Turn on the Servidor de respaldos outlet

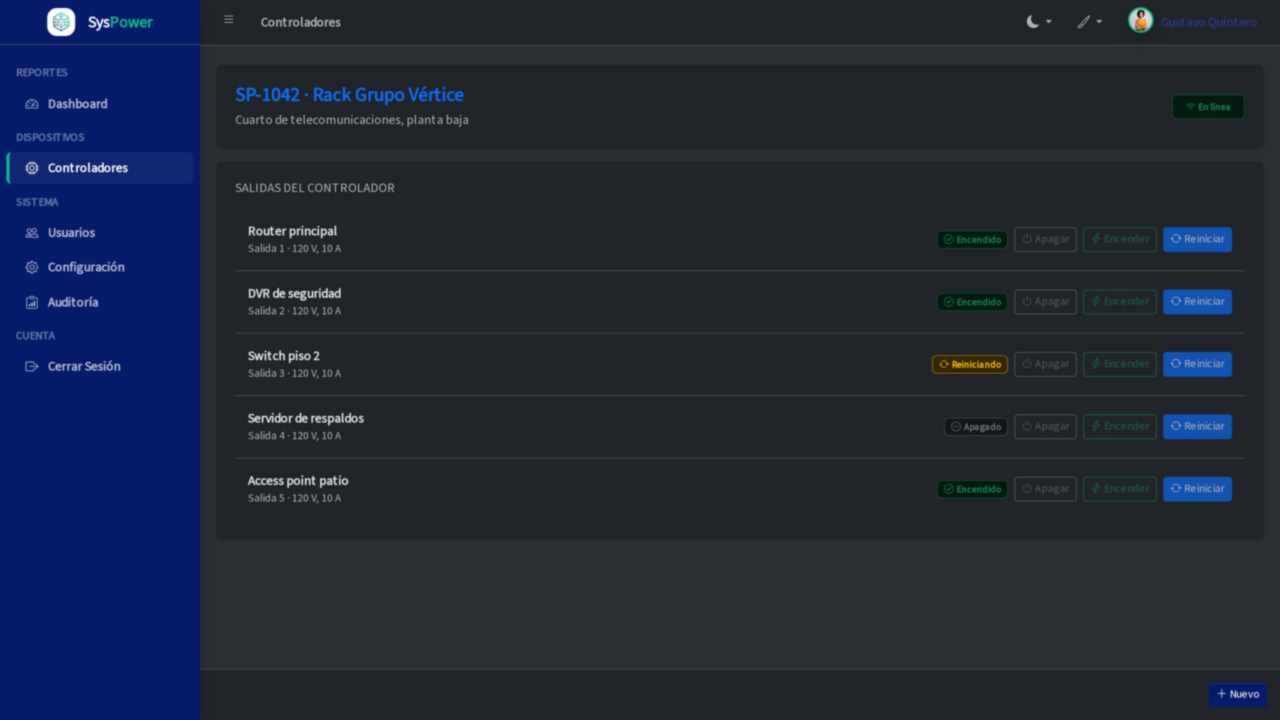(x=1119, y=427)
